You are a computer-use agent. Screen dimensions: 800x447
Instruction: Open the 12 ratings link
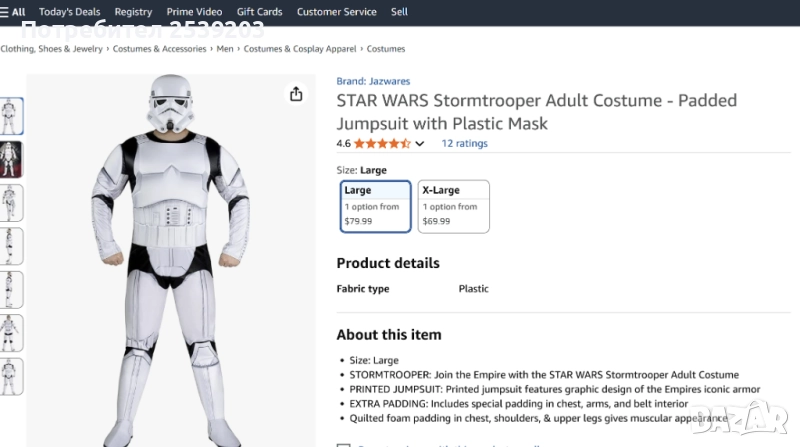[464, 144]
